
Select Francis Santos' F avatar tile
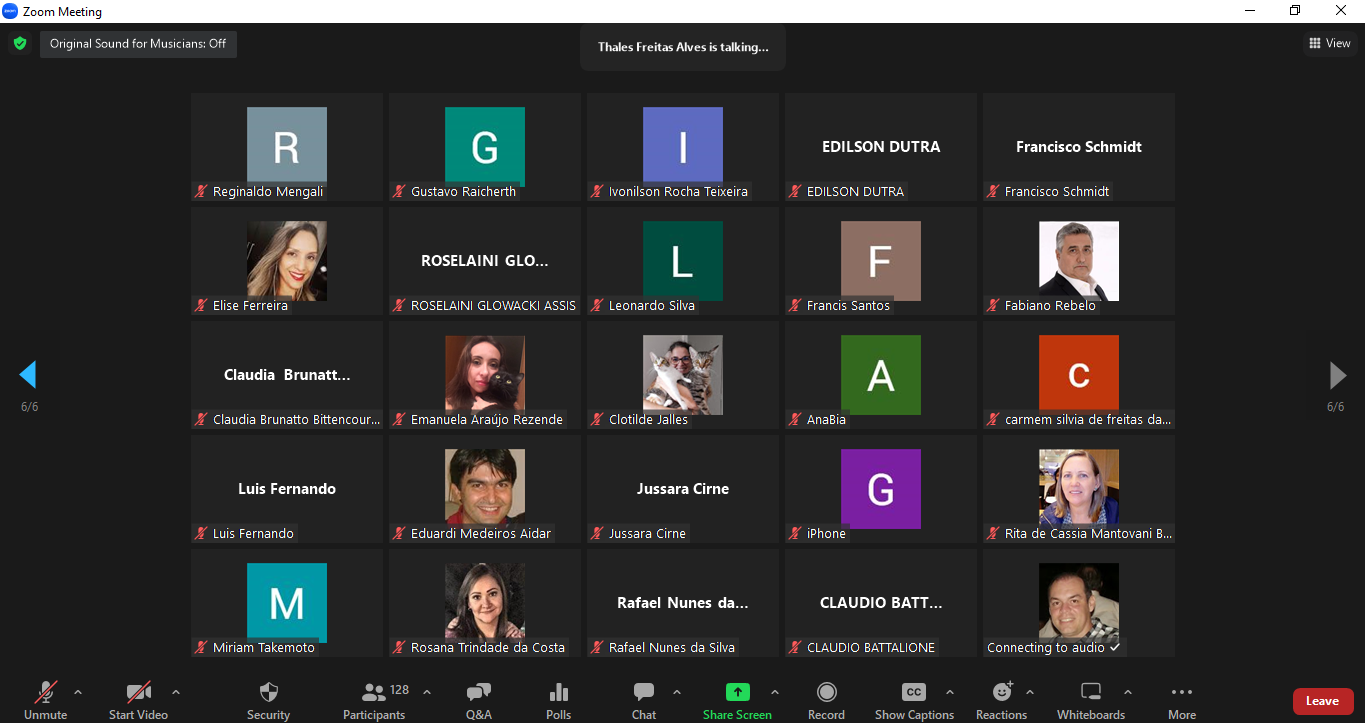(x=881, y=261)
